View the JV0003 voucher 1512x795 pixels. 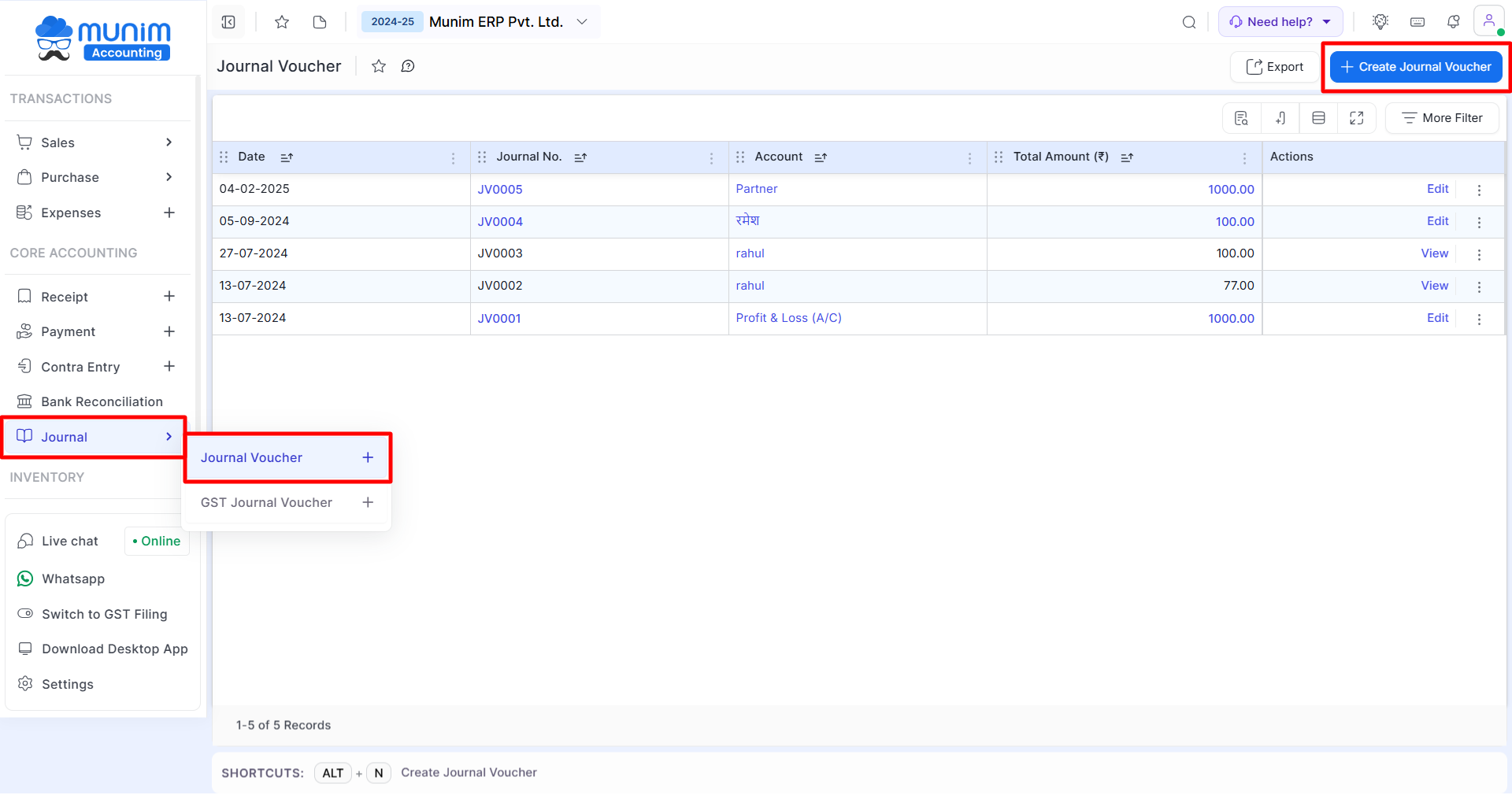[1434, 253]
